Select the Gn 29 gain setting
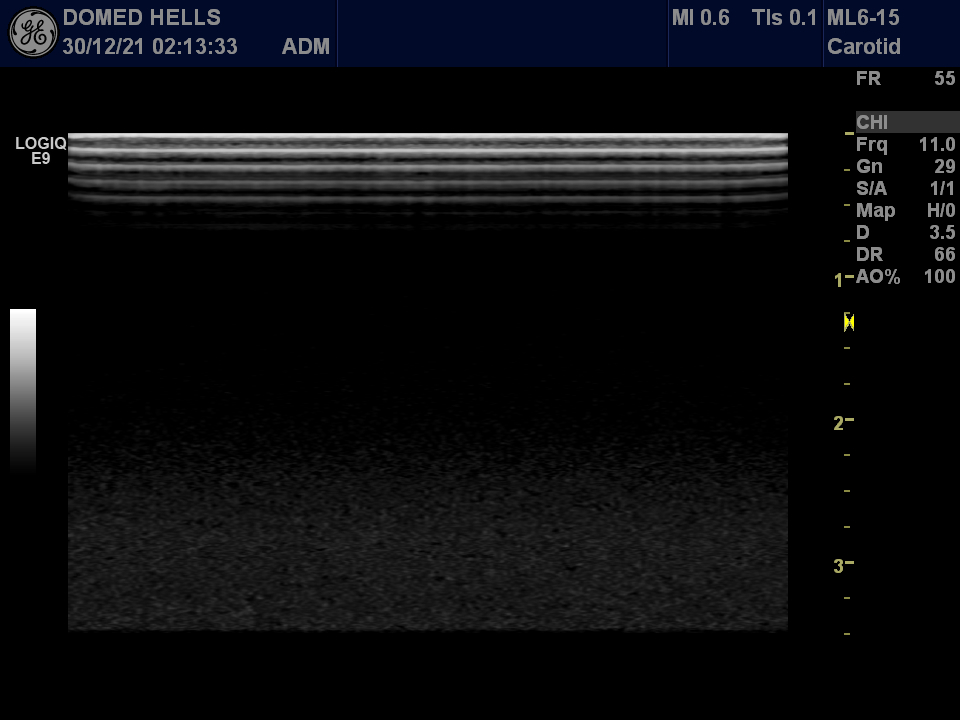 tap(905, 167)
